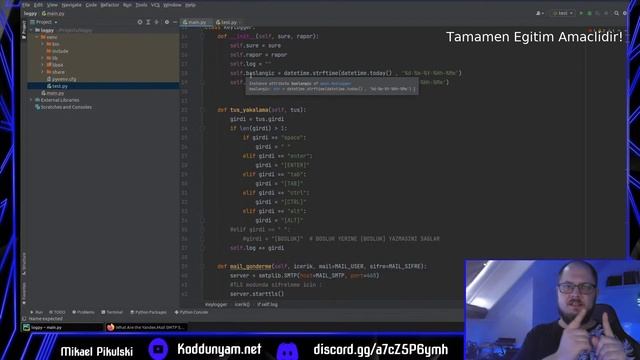Expand the bin folder
640x360 pixels.
(42, 44)
